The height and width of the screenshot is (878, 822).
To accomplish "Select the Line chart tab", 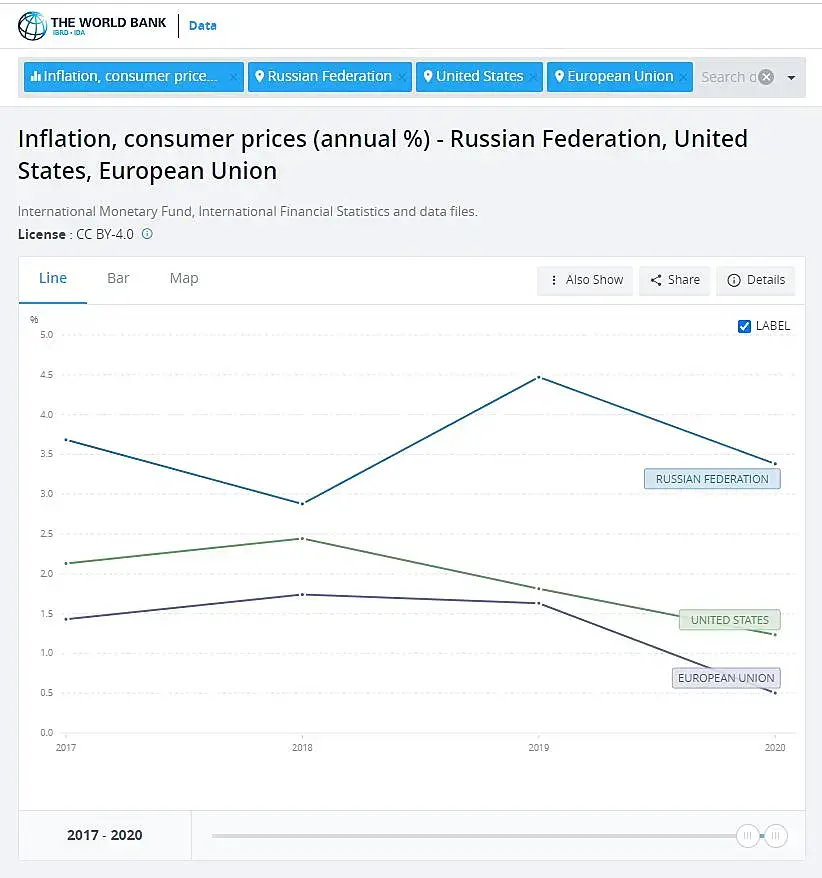I will tap(53, 278).
